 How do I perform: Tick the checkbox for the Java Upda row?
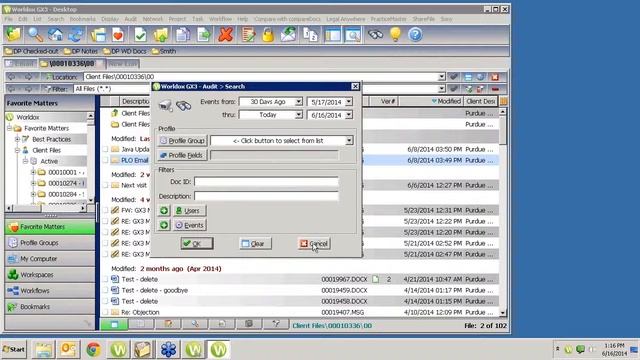click(x=105, y=149)
